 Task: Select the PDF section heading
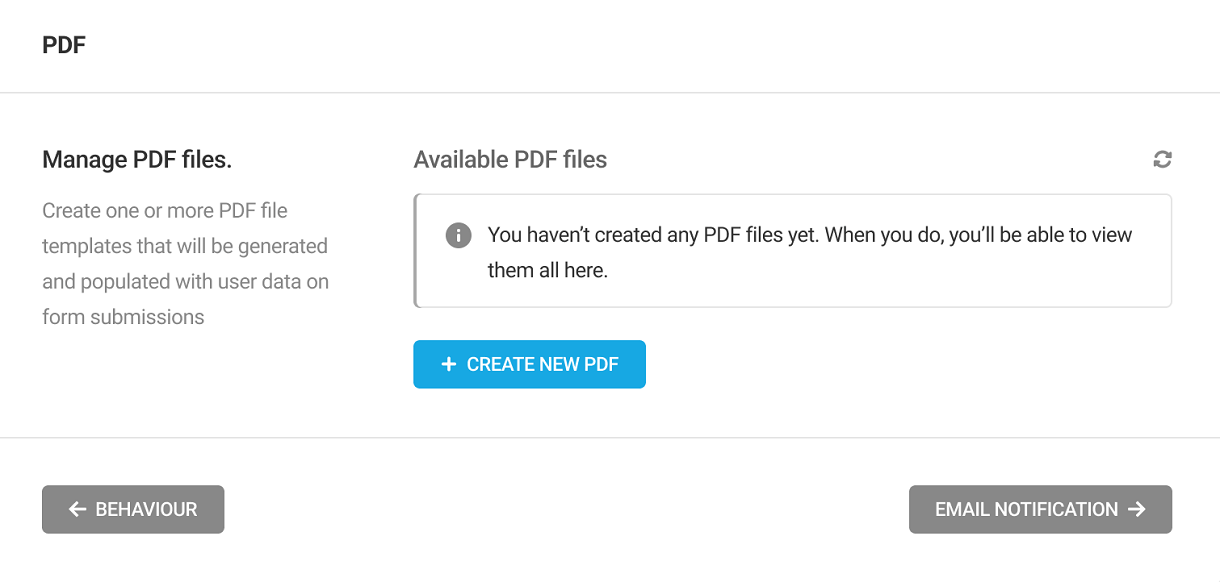(x=64, y=45)
